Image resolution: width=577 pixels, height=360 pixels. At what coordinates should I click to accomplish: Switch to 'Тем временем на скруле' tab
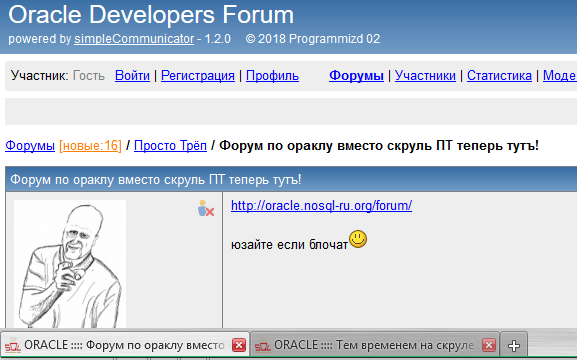pos(375,345)
